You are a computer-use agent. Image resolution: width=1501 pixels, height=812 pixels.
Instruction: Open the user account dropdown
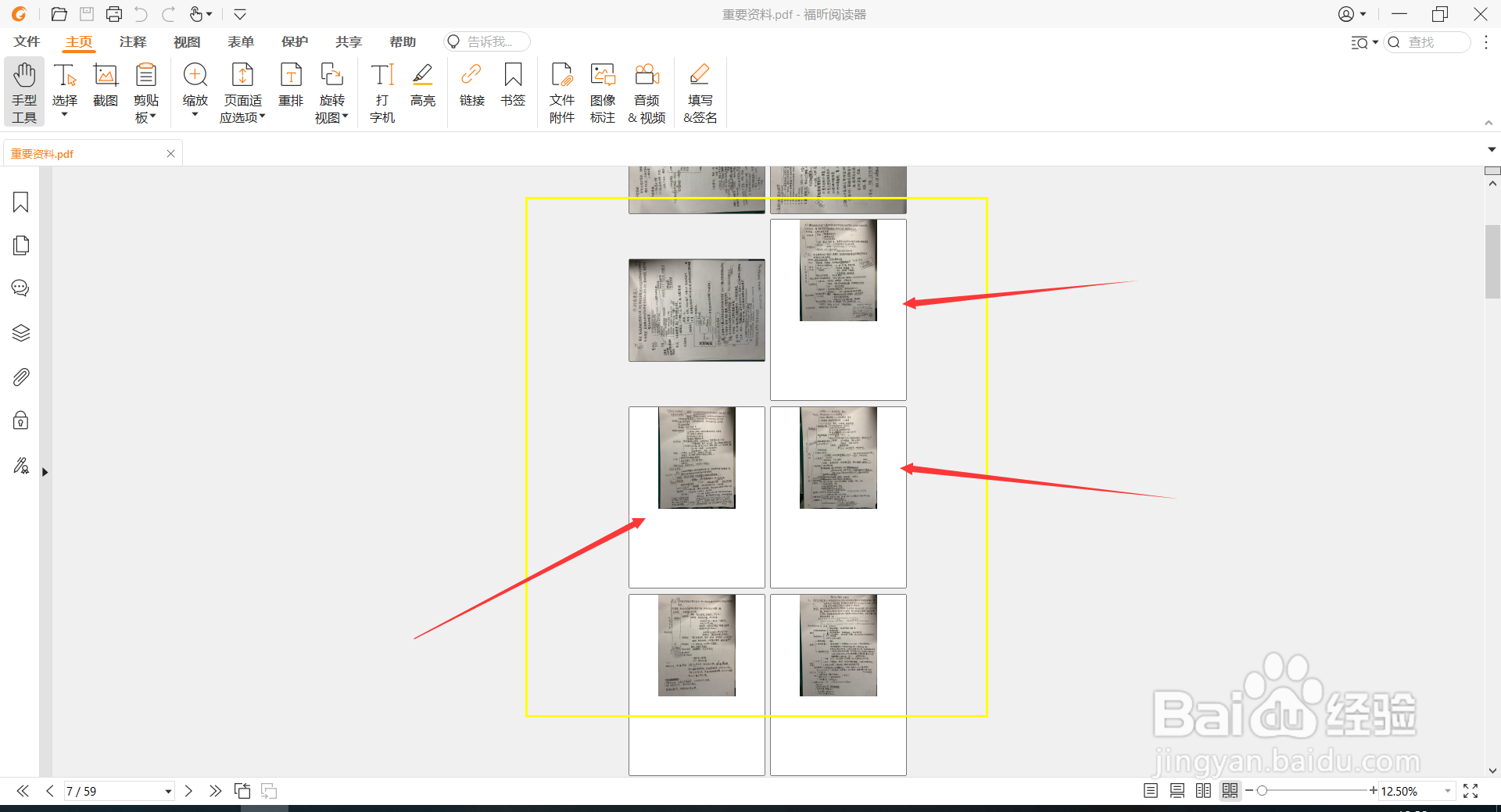point(1352,14)
